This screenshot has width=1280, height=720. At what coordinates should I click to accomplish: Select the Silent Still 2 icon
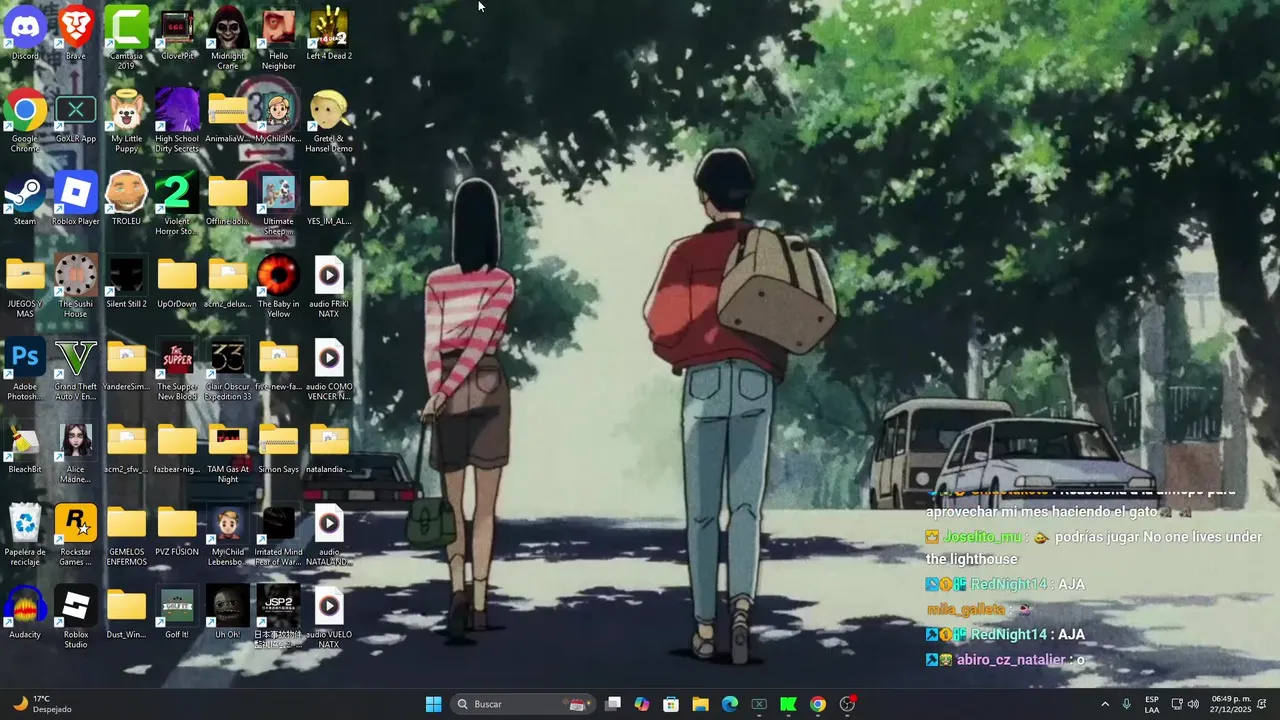pyautogui.click(x=126, y=281)
